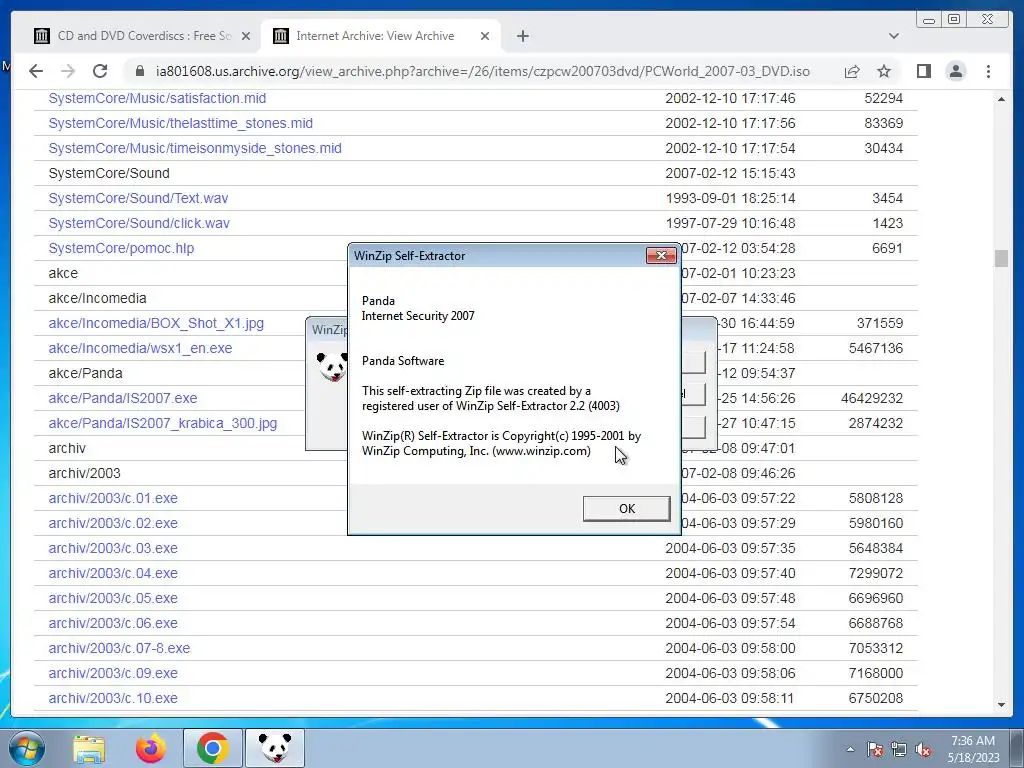This screenshot has height=768, width=1024.
Task: Download akce/Panda/IS2007.exe link
Action: tap(122, 398)
